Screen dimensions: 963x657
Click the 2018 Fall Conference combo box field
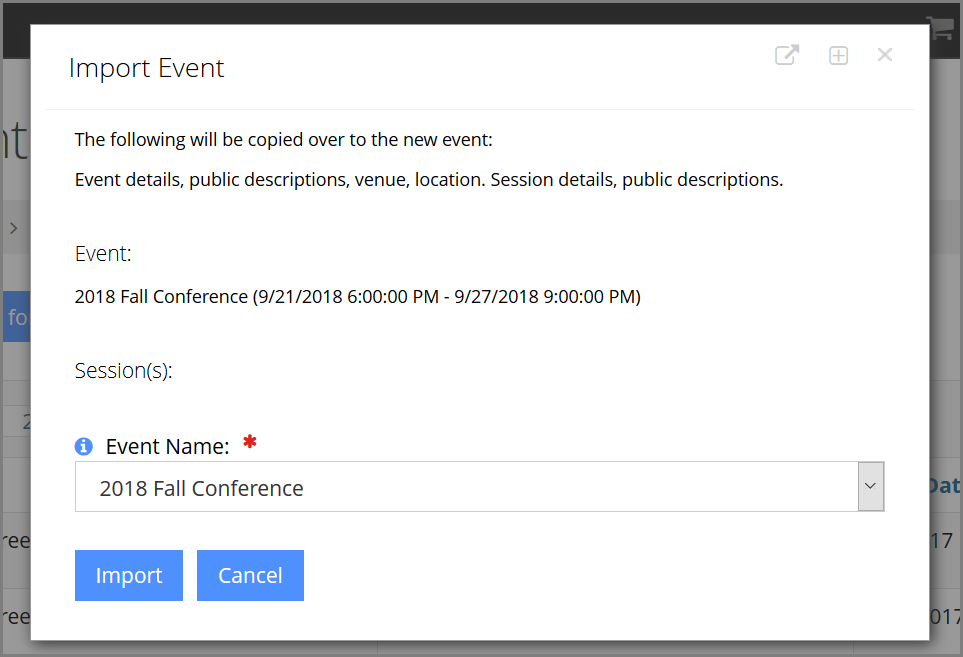click(479, 486)
